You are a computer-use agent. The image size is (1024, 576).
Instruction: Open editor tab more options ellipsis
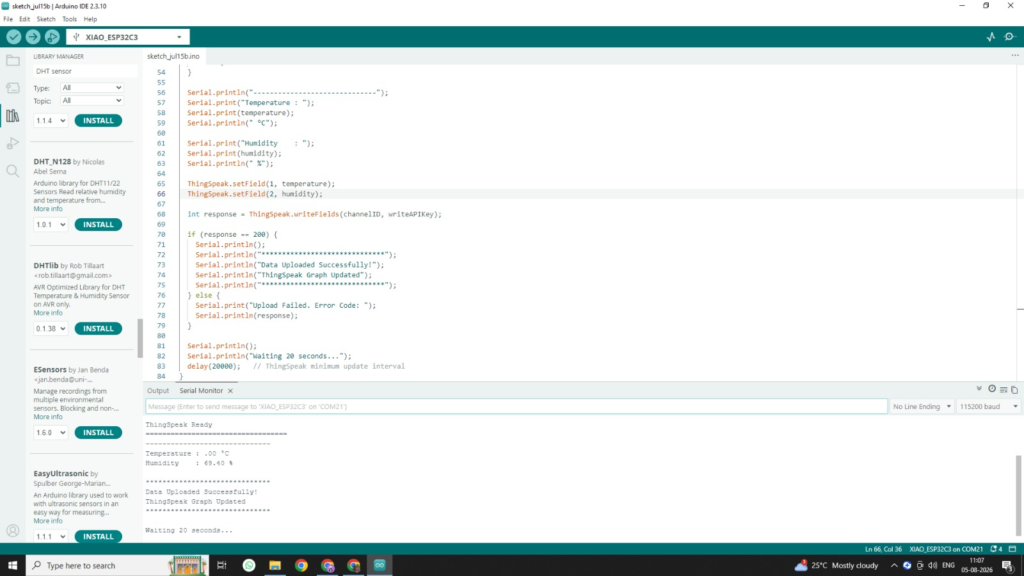[x=1015, y=56]
